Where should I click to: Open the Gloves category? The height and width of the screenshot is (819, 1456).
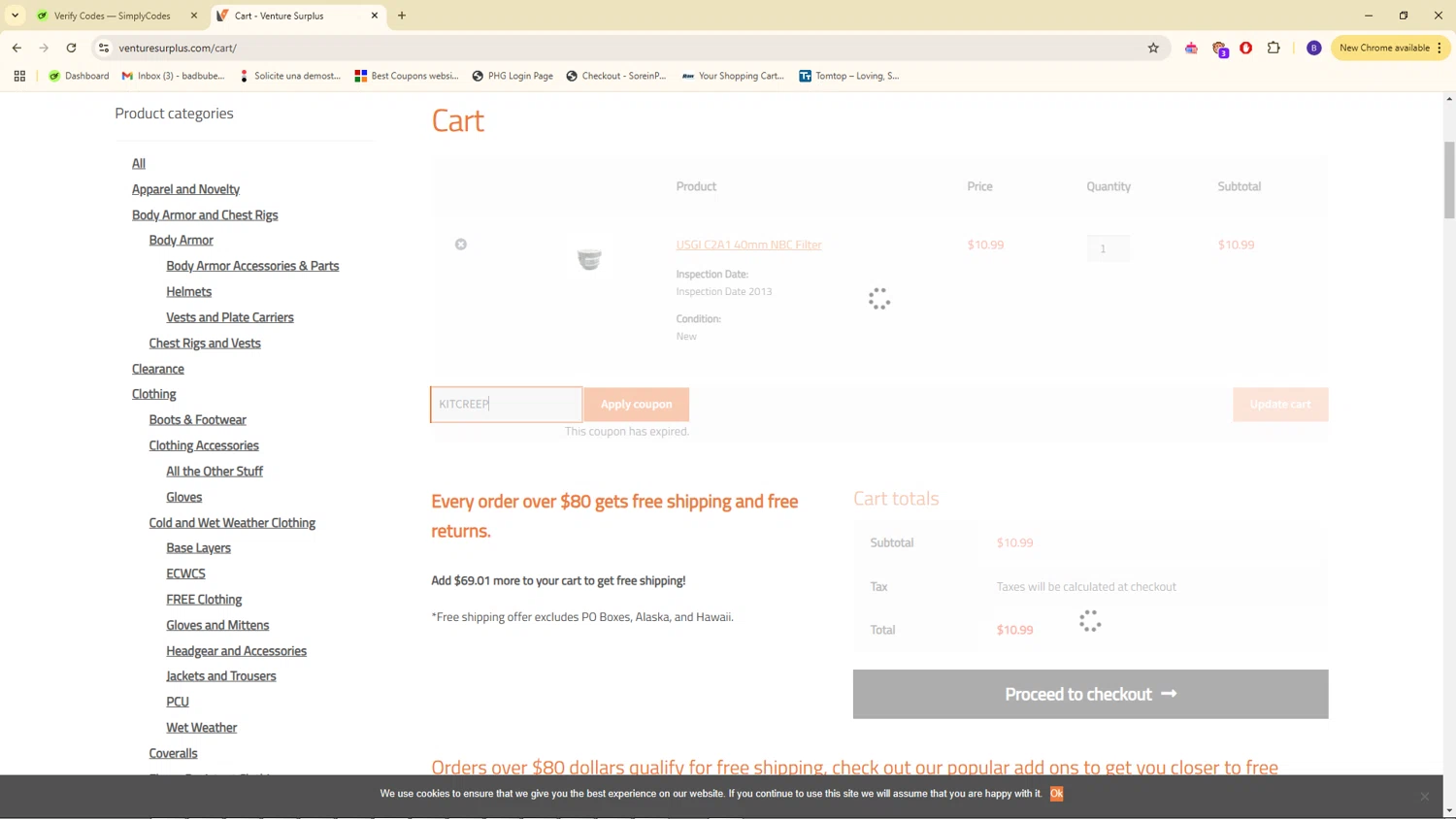tap(184, 497)
